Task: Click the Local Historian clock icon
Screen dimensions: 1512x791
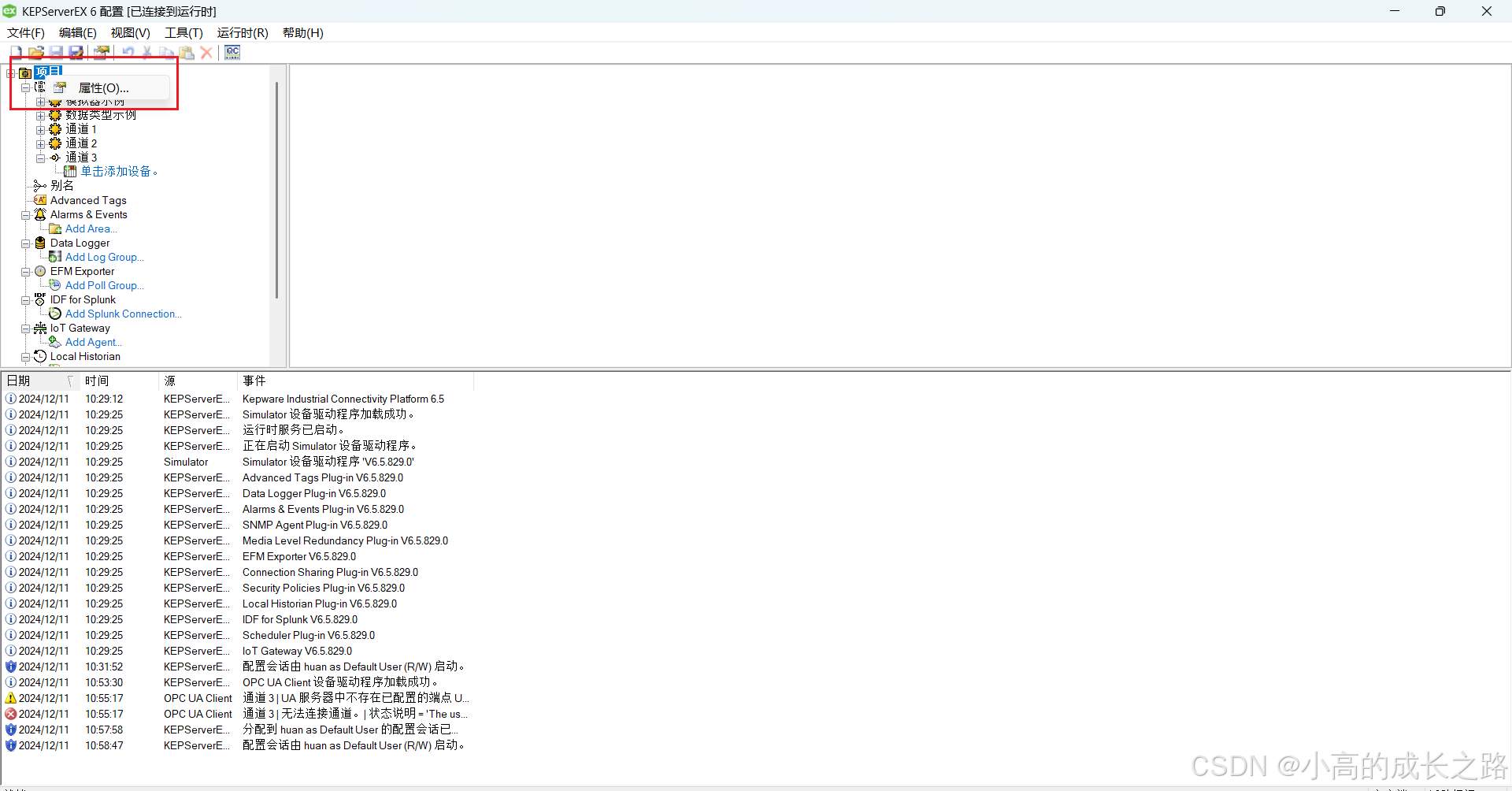Action: pyautogui.click(x=40, y=356)
